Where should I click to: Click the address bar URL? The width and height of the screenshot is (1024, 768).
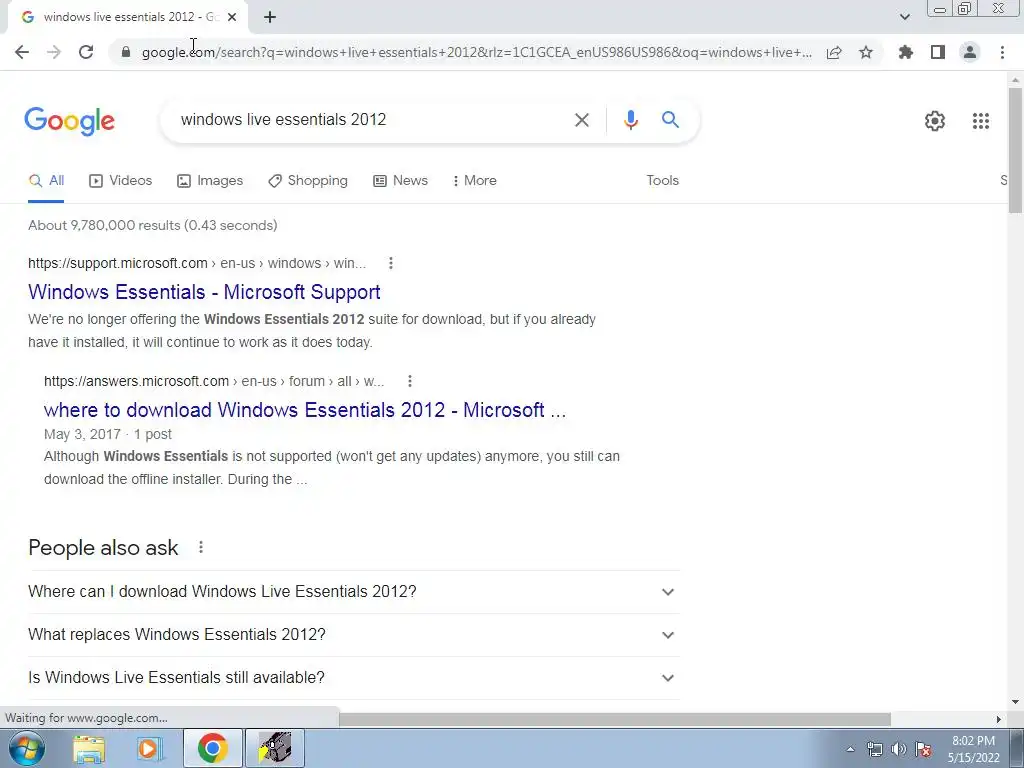pyautogui.click(x=477, y=52)
